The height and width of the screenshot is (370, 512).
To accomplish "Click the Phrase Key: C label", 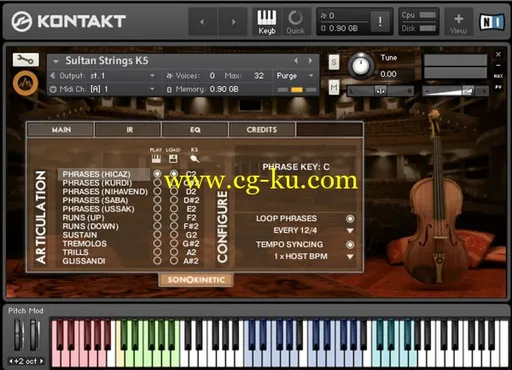I will pos(296,167).
